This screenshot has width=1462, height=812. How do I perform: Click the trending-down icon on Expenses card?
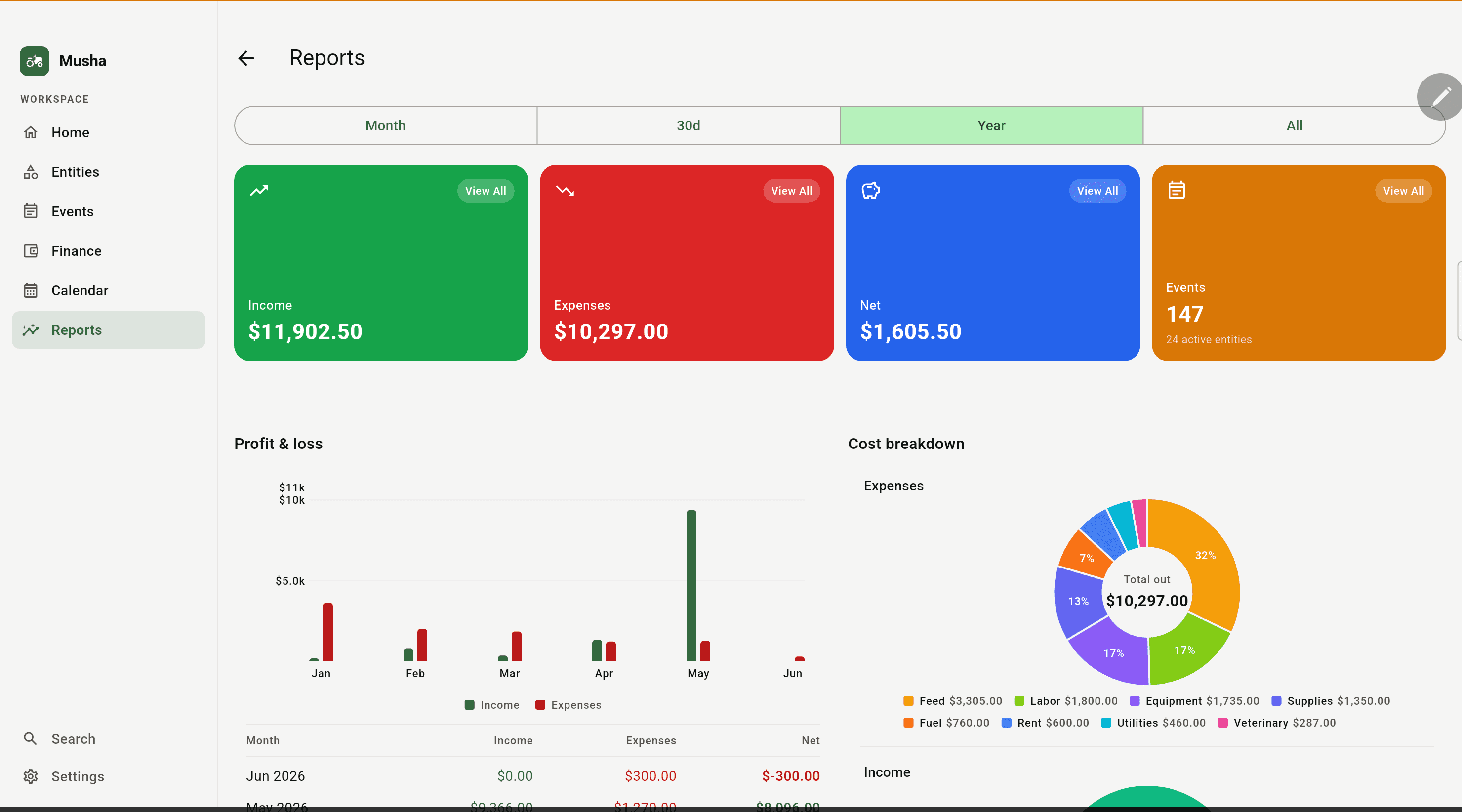565,191
